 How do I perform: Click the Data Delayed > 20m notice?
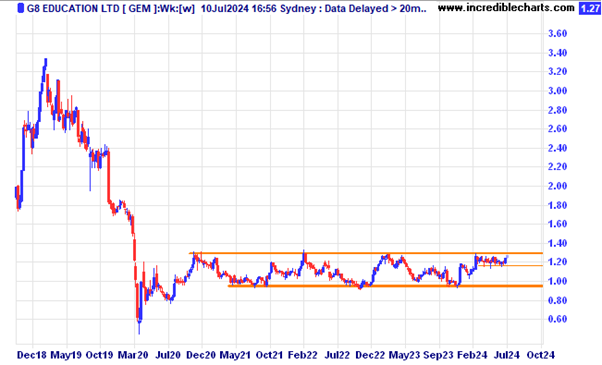coord(375,8)
